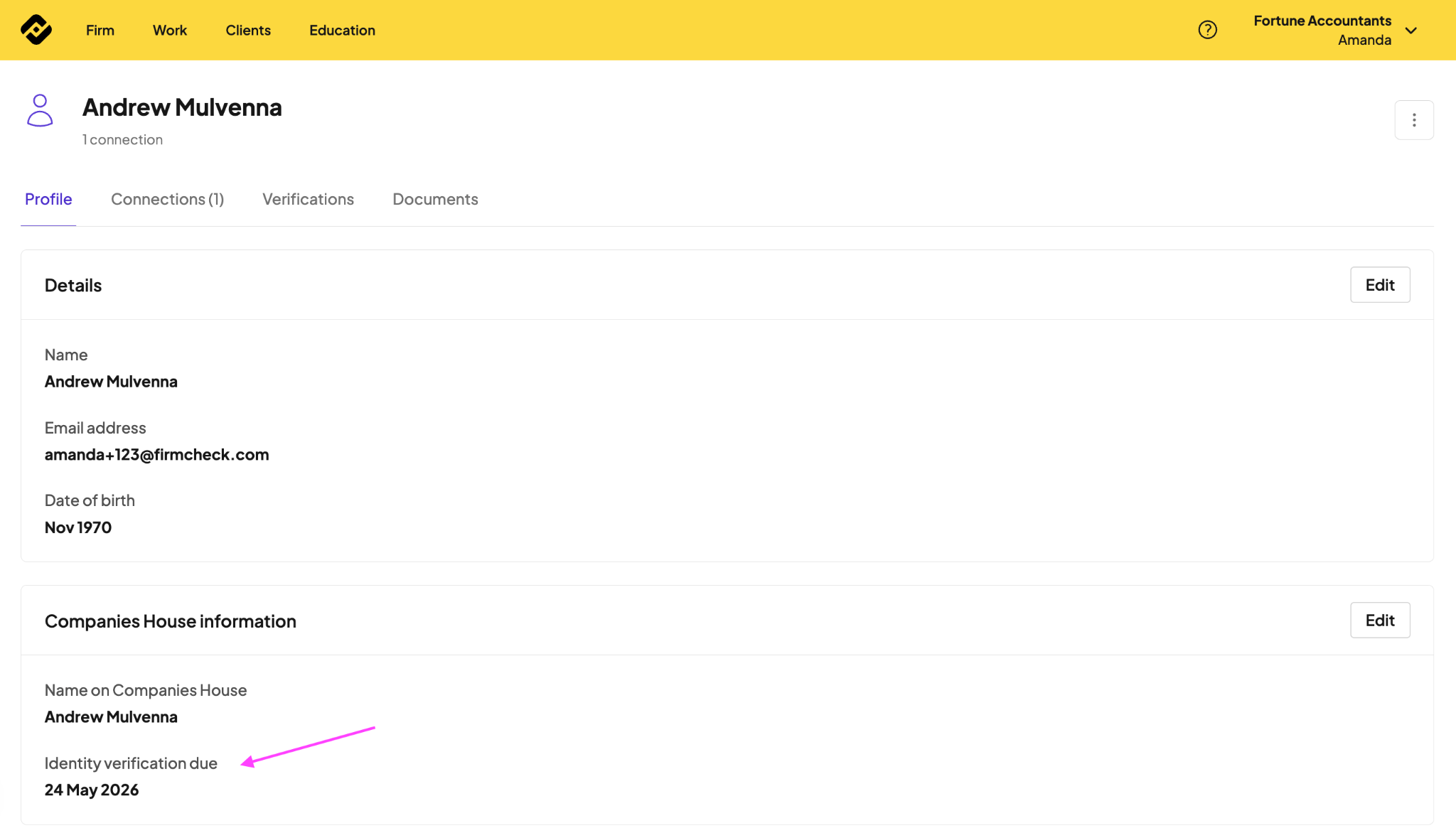Viewport: 1456px width, 833px height.
Task: Open the help question mark icon
Action: [1207, 30]
